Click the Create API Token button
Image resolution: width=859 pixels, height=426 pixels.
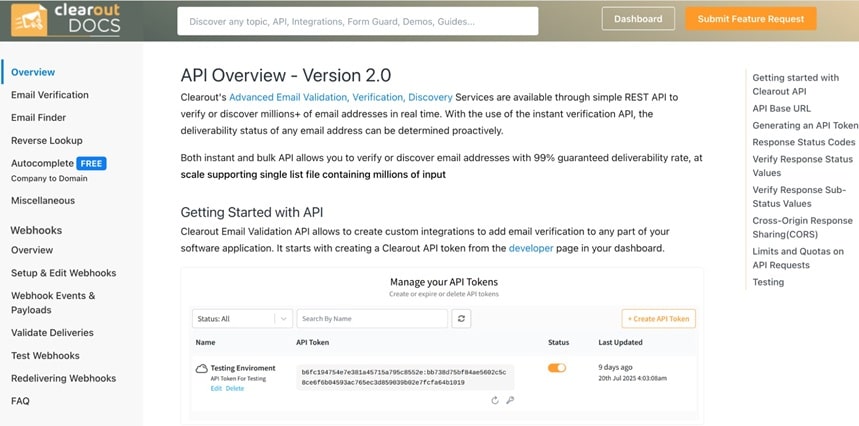658,319
